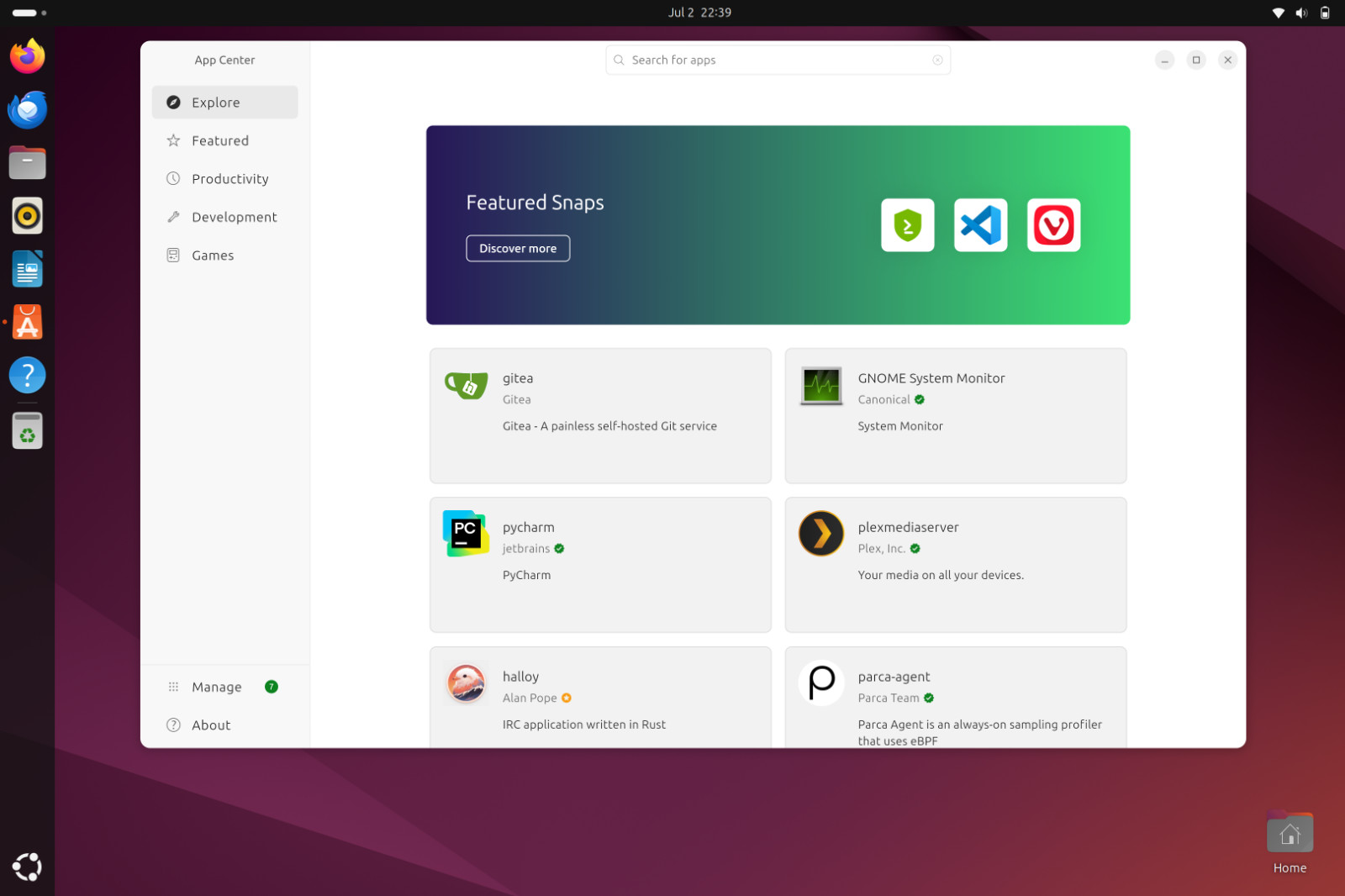Click the network icon in top bar
This screenshot has width=1345, height=896.
(1278, 13)
